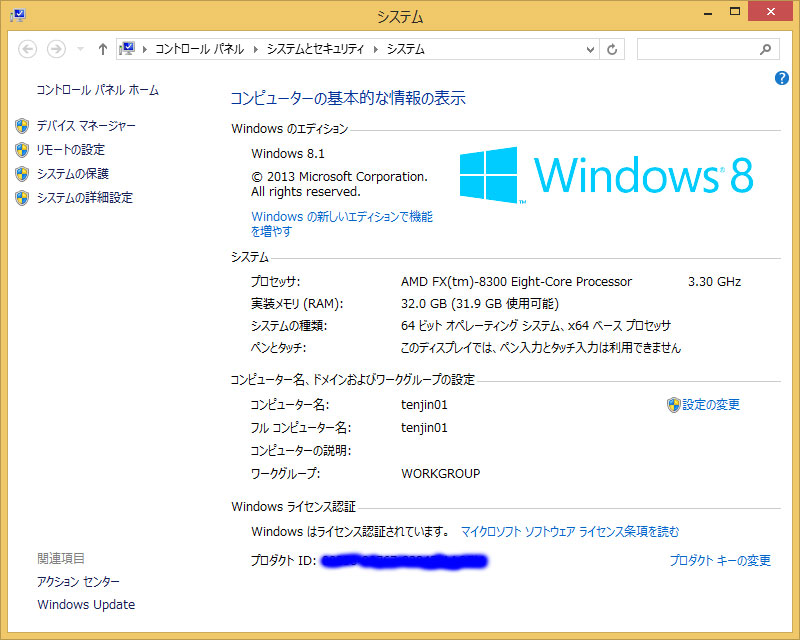This screenshot has width=800, height=640.
Task: Open コントロール パネル ホーム
Action: (97, 90)
